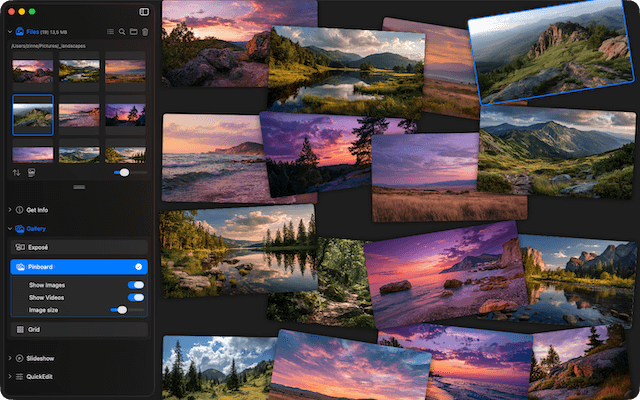Click the Gallery section title
Viewport: 640px width, 400px height.
(x=36, y=229)
